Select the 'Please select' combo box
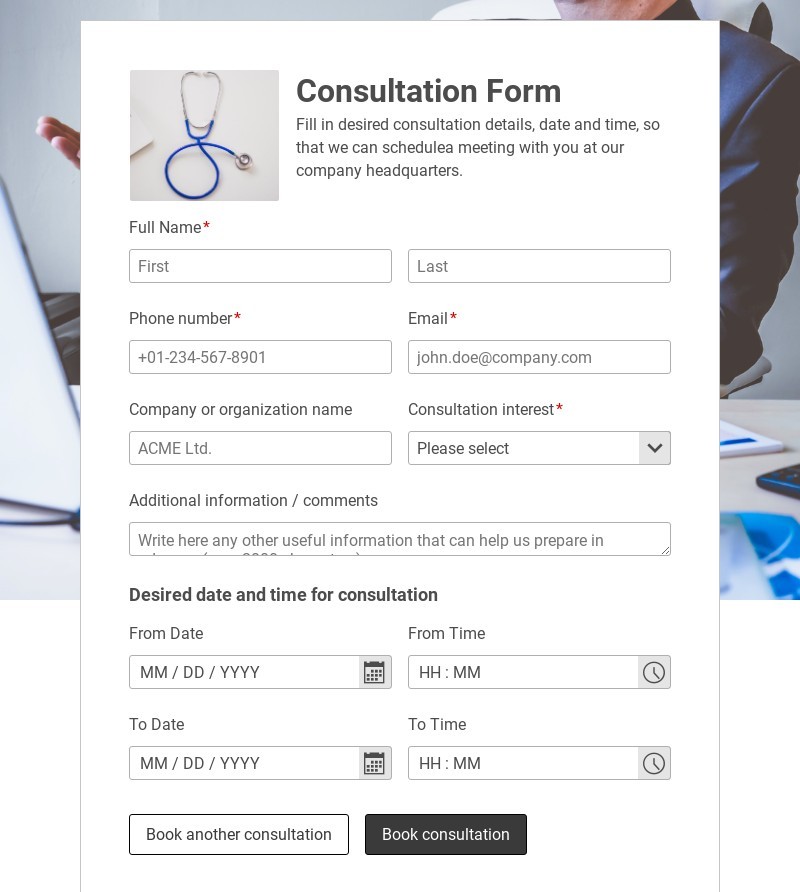 [524, 448]
